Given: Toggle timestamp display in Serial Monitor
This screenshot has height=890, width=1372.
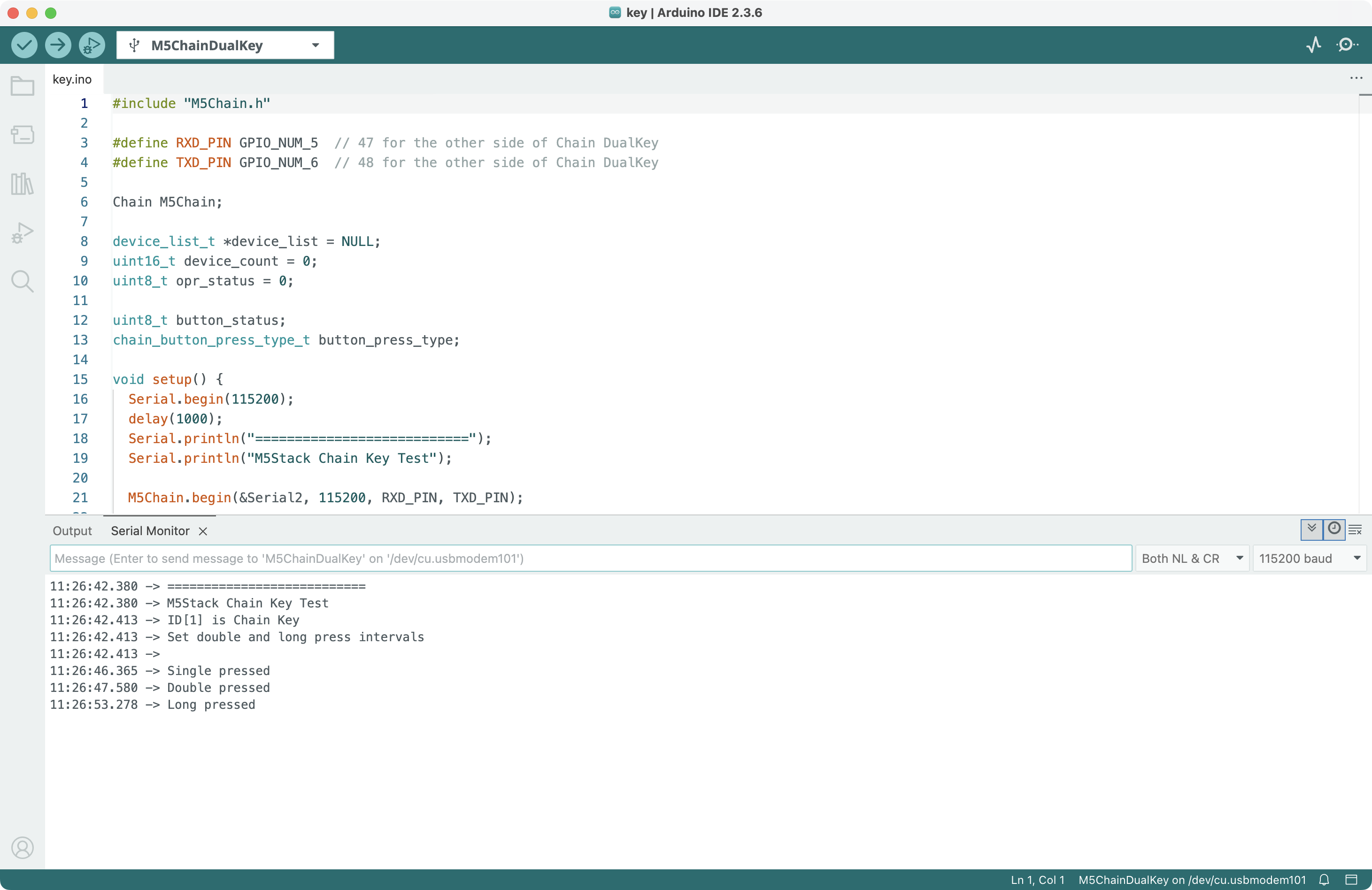Looking at the screenshot, I should pos(1334,529).
